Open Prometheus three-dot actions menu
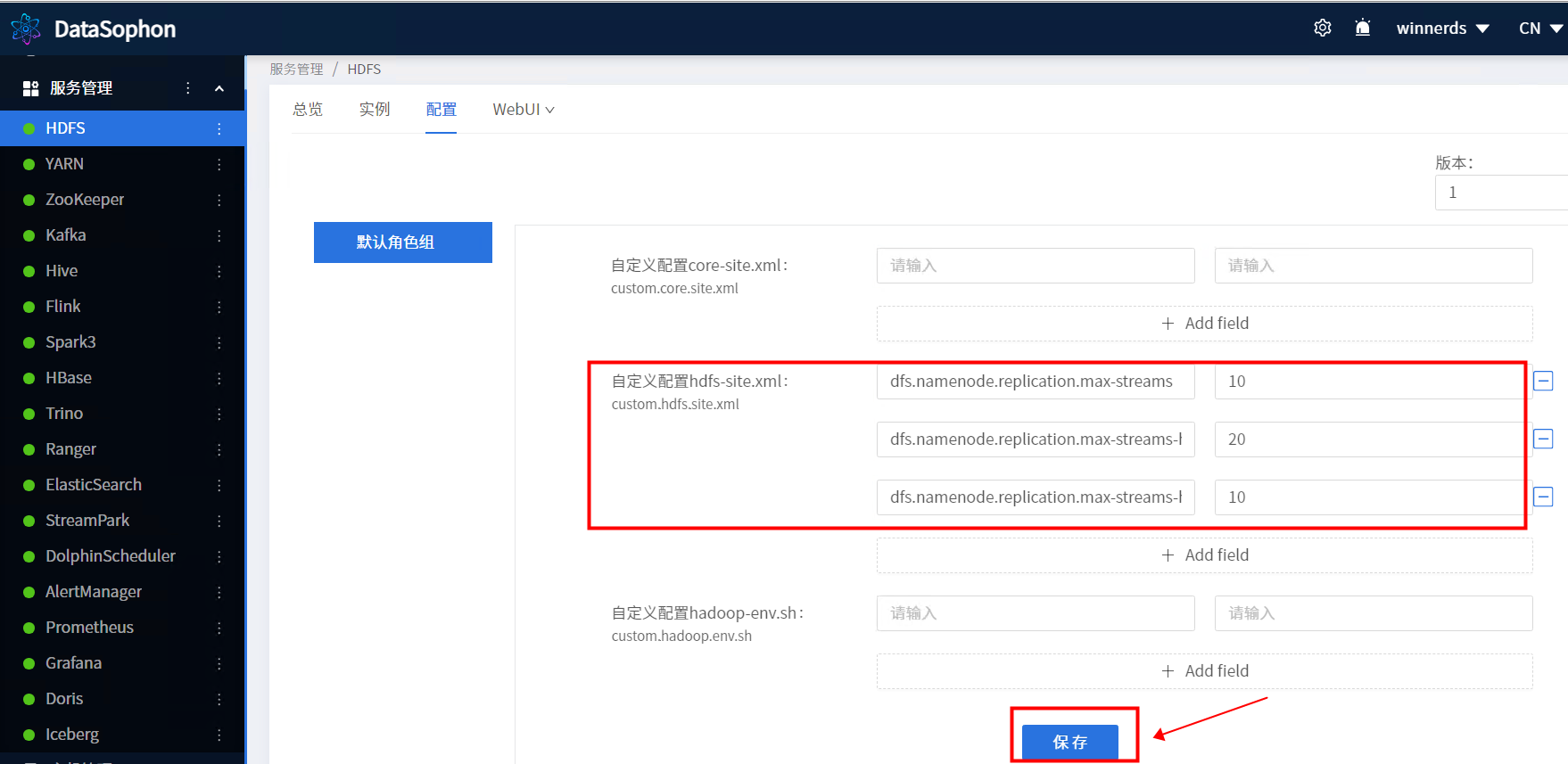1568x764 pixels. (219, 628)
